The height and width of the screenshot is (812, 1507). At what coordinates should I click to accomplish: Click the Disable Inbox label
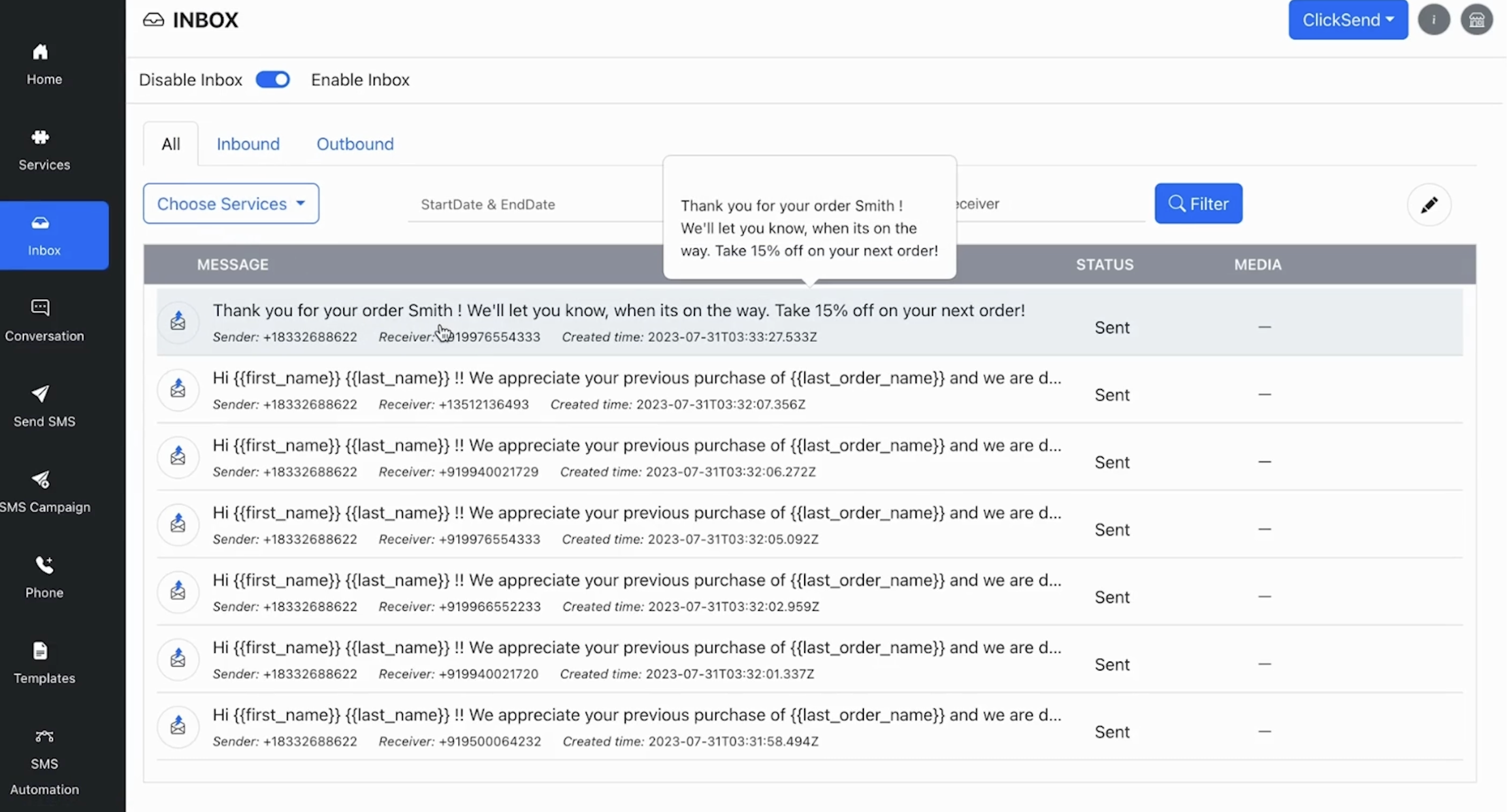click(x=190, y=80)
